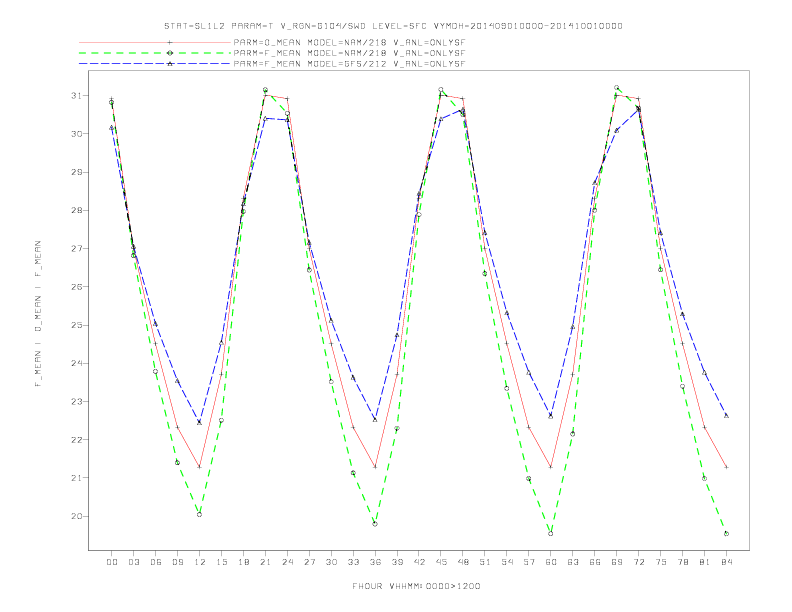Image resolution: width=792 pixels, height=612 pixels.
Task: Click x-axis forecast hour label 12
Action: pyautogui.click(x=200, y=562)
